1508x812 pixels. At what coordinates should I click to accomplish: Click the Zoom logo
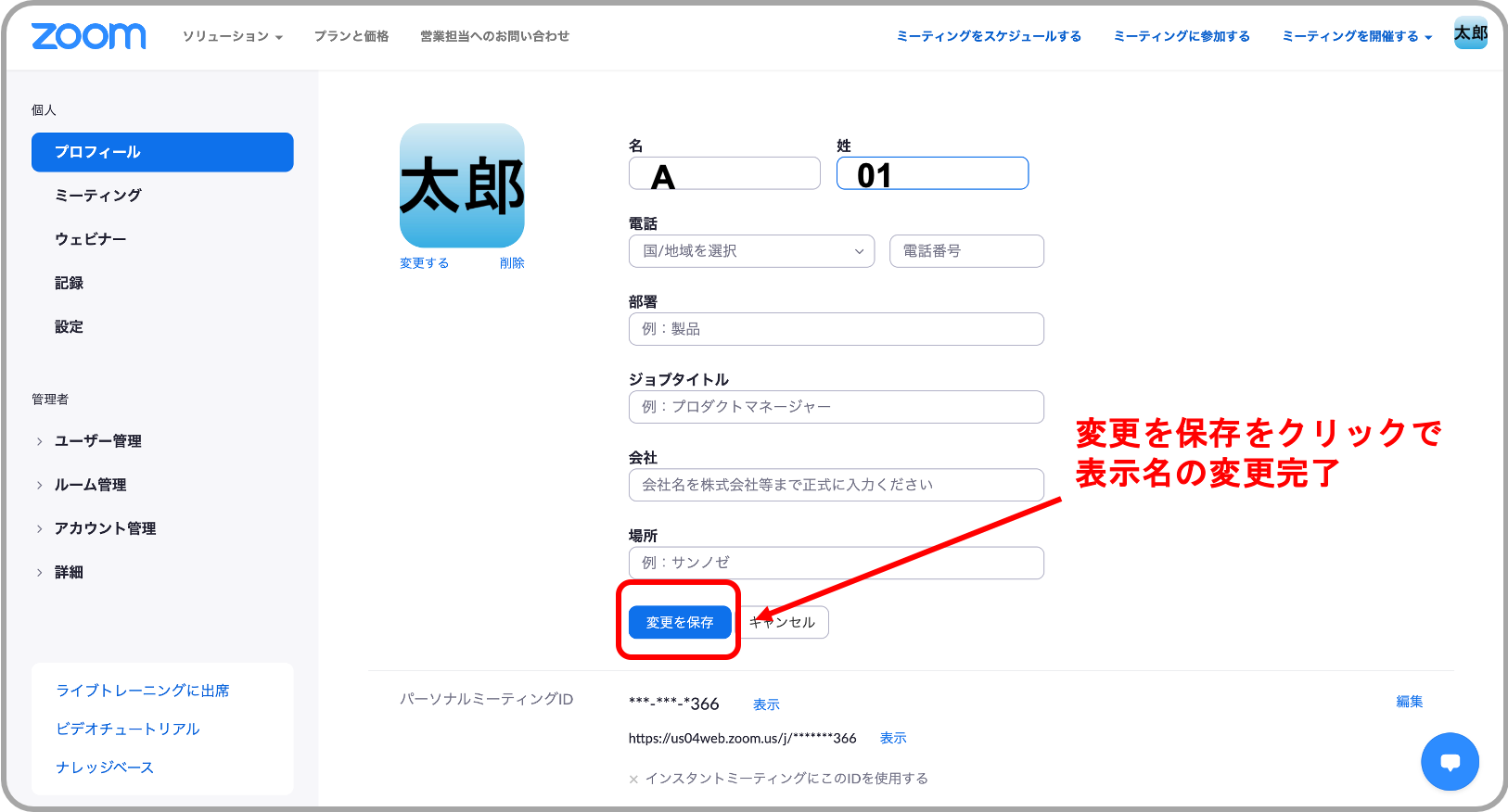[88, 36]
